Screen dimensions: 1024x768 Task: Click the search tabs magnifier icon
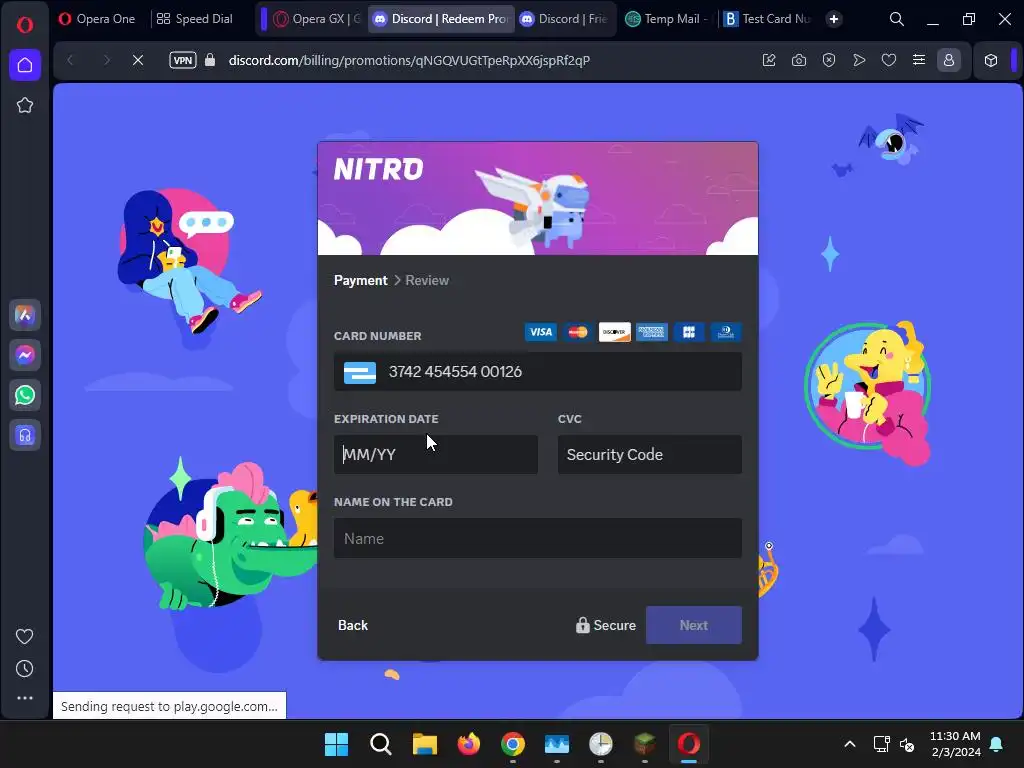pyautogui.click(x=897, y=19)
